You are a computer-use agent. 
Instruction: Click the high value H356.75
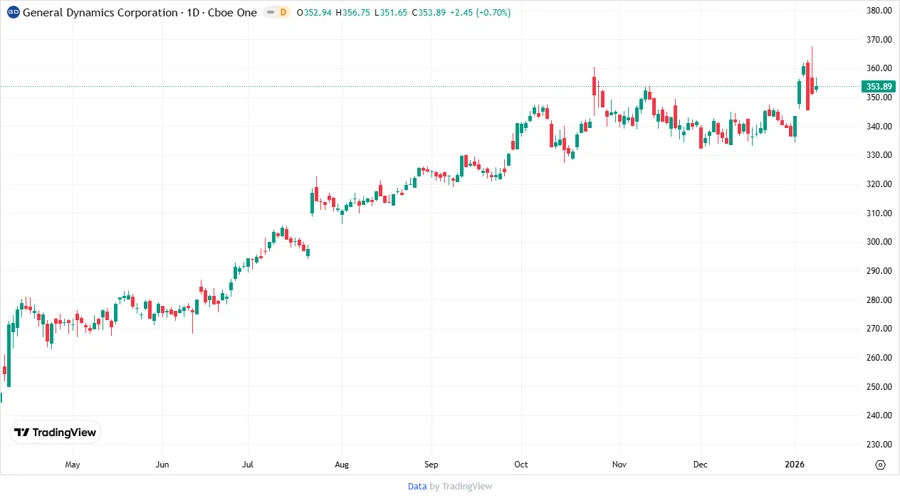[353, 12]
